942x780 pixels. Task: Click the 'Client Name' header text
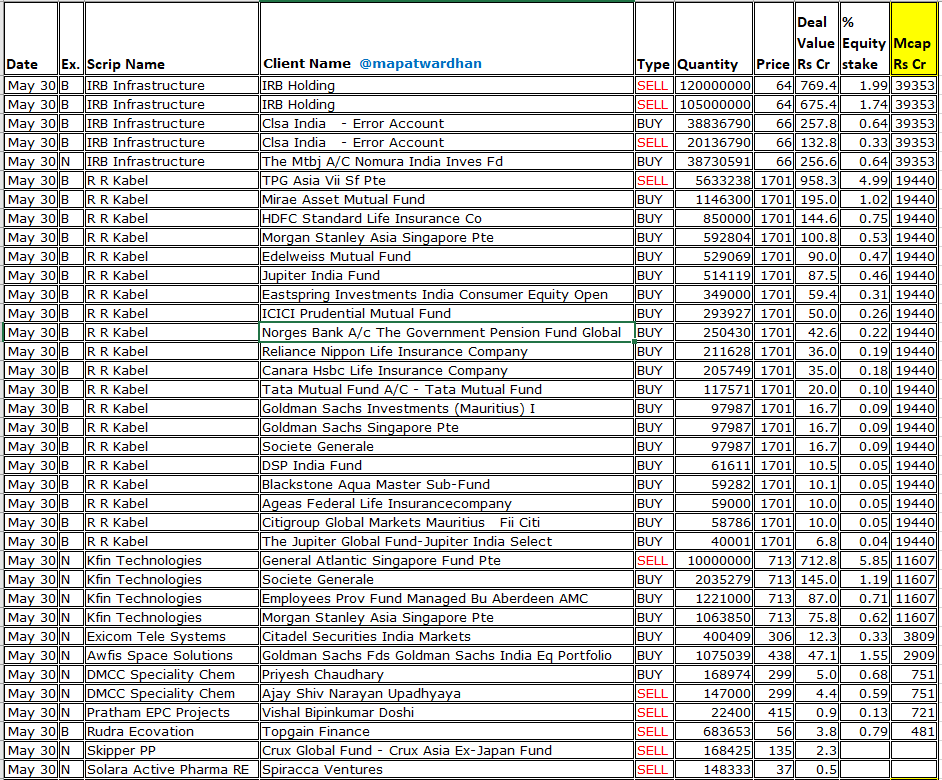pos(307,64)
